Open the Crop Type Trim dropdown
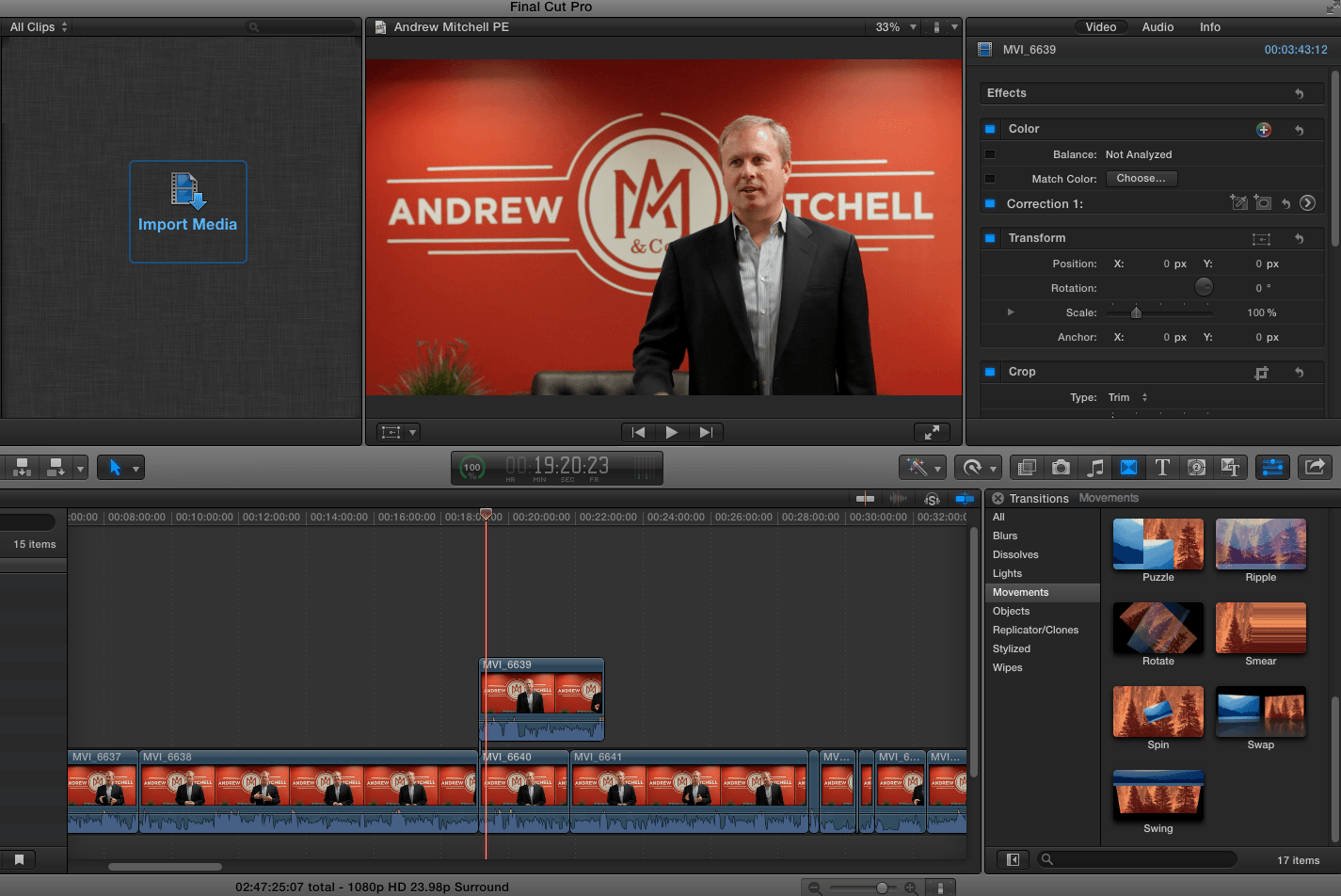 click(1128, 397)
